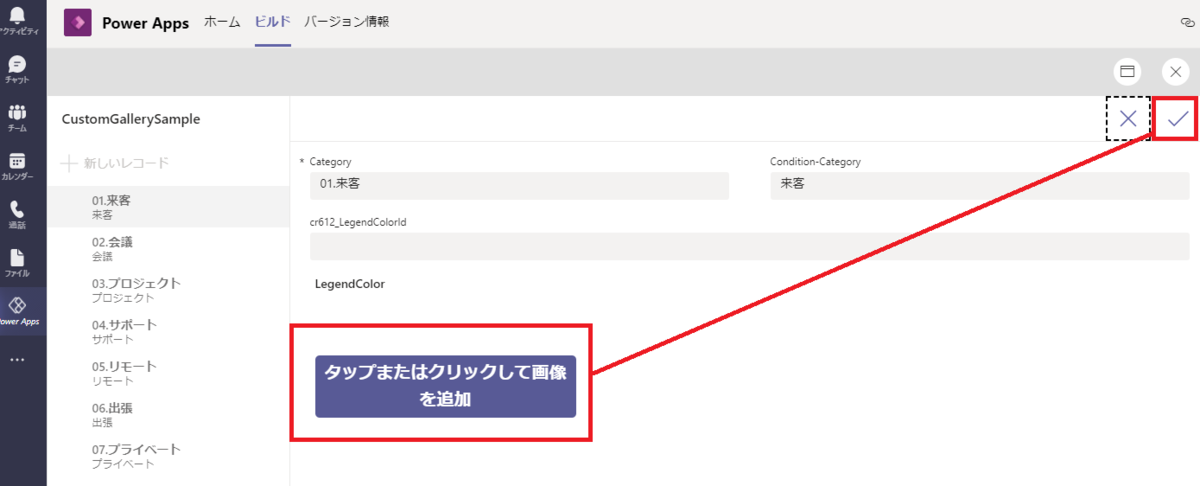Click the cr612_LegendColorId label
Screen dimensions: 1200x486
[x=358, y=222]
